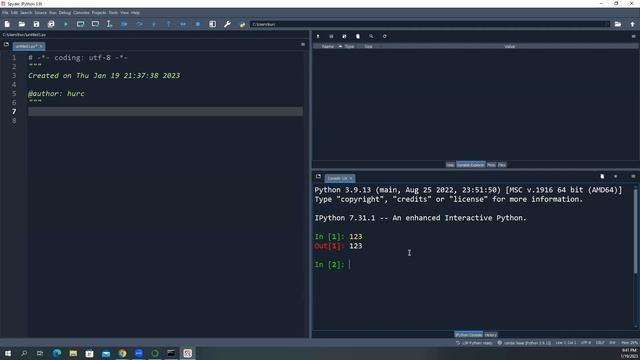Open the Help menu in the menu bar
This screenshot has width=640, height=360.
pyautogui.click(x=135, y=13)
